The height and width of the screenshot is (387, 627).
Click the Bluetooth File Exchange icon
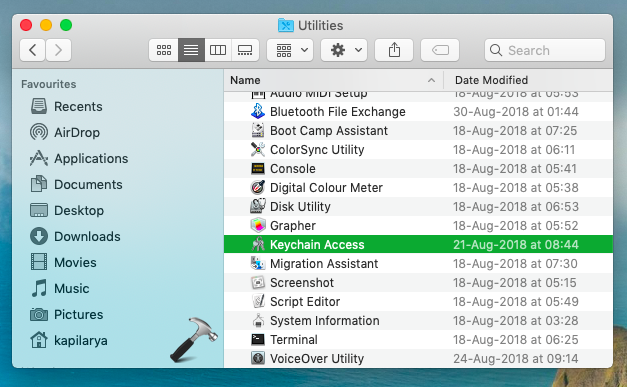[258, 112]
